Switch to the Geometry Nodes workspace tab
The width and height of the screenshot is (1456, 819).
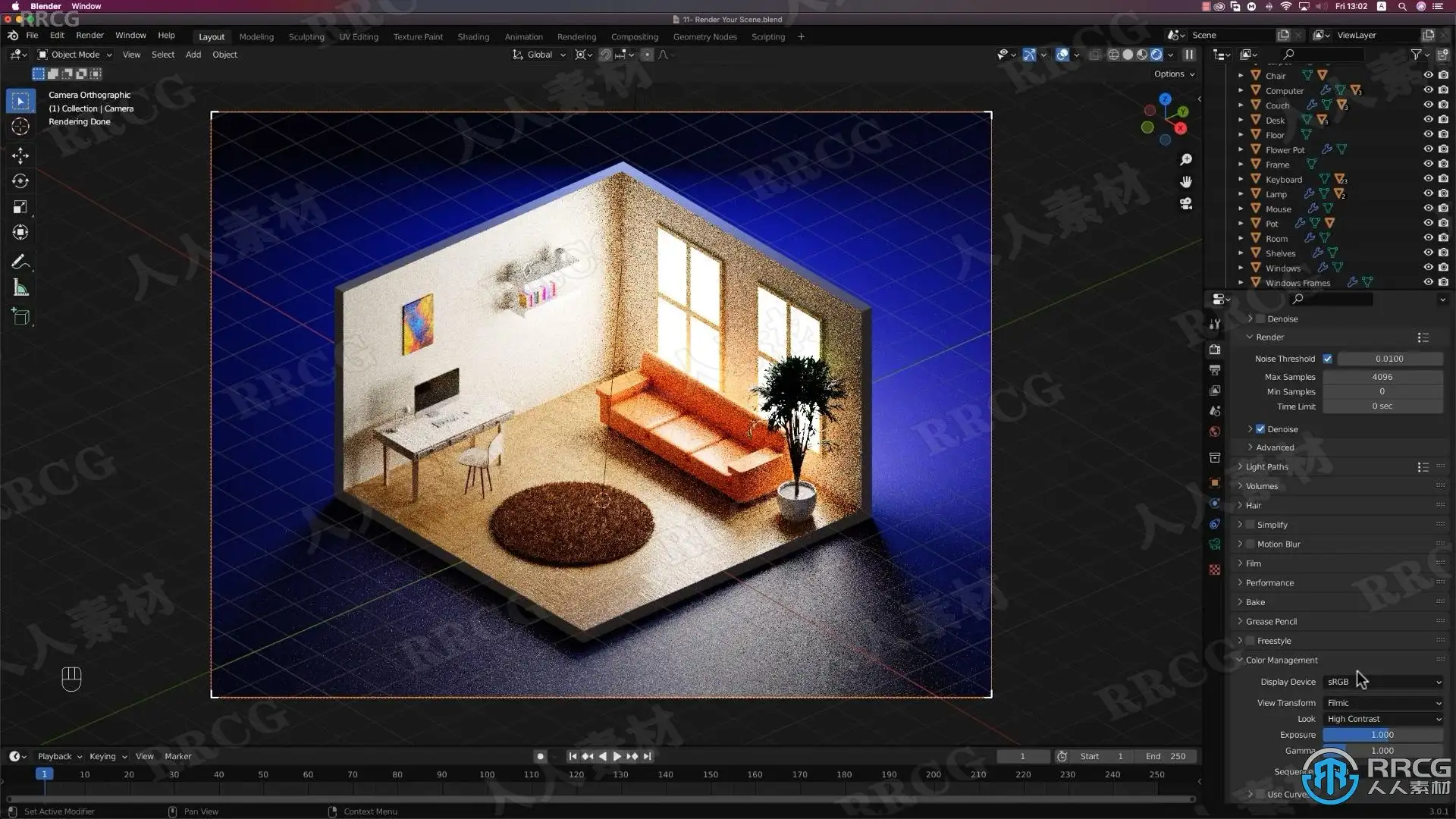click(704, 36)
